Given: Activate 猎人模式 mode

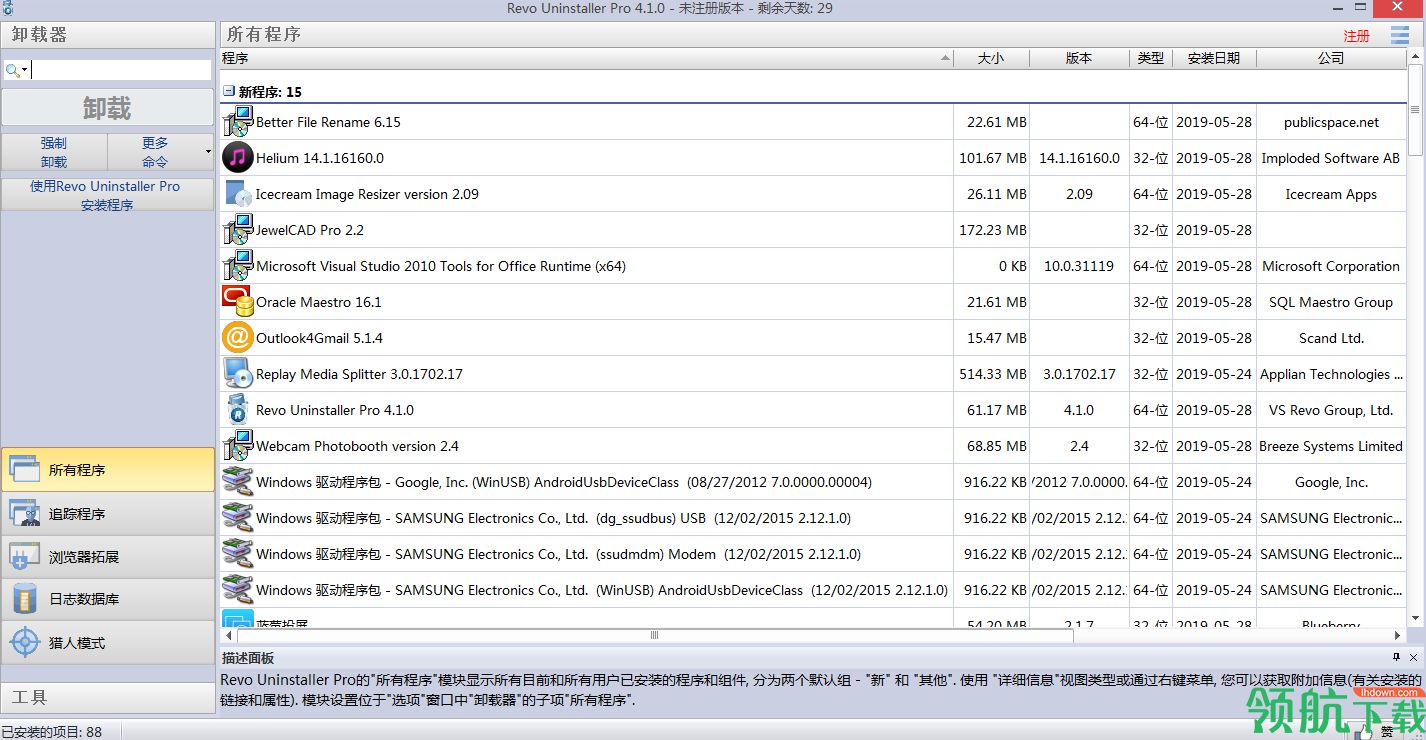Looking at the screenshot, I should tap(107, 642).
